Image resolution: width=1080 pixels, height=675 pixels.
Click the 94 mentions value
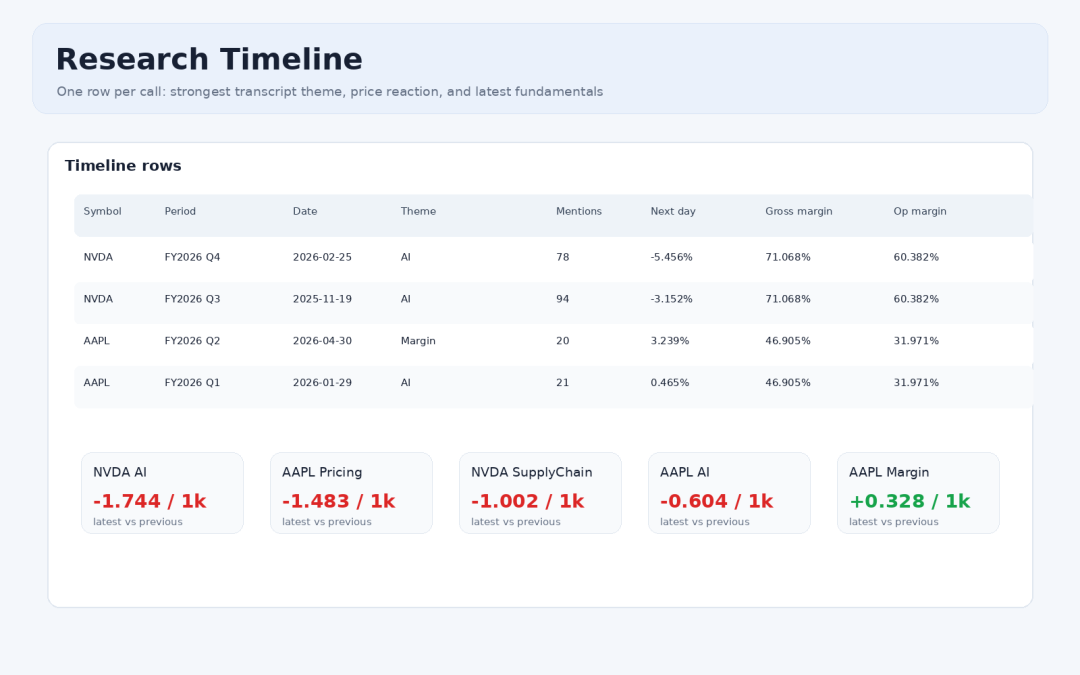point(563,299)
